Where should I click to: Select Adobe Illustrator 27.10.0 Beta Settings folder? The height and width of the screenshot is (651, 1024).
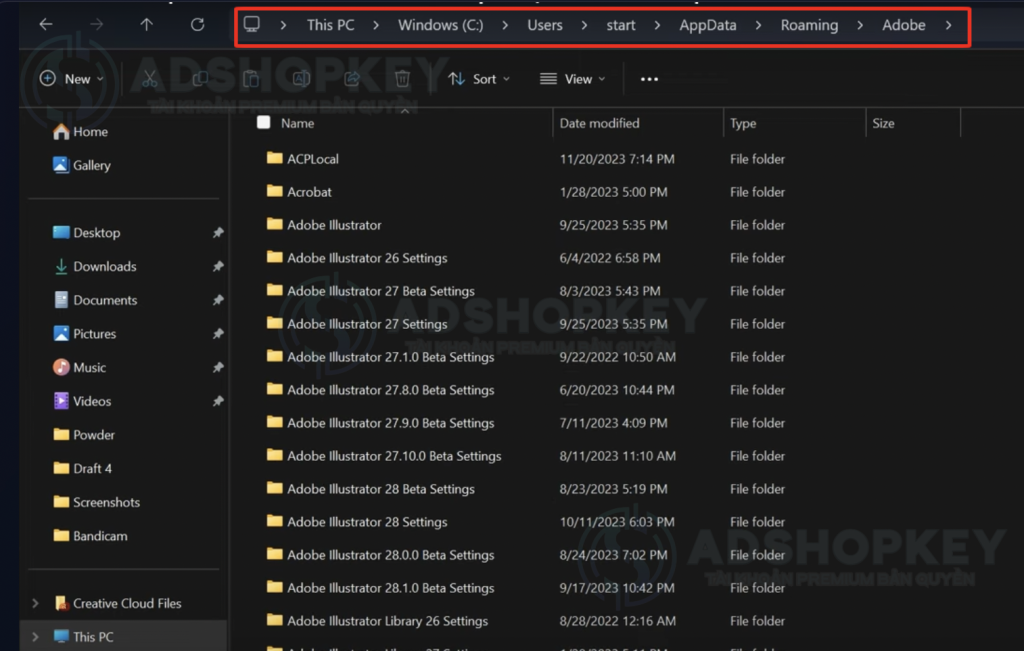click(x=384, y=456)
